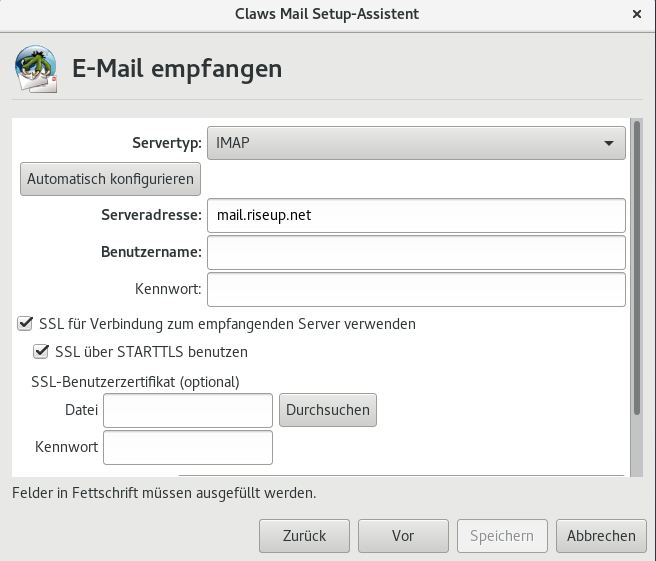Click the E-Mail empfangen heading
Image resolution: width=656 pixels, height=561 pixels.
tap(177, 68)
